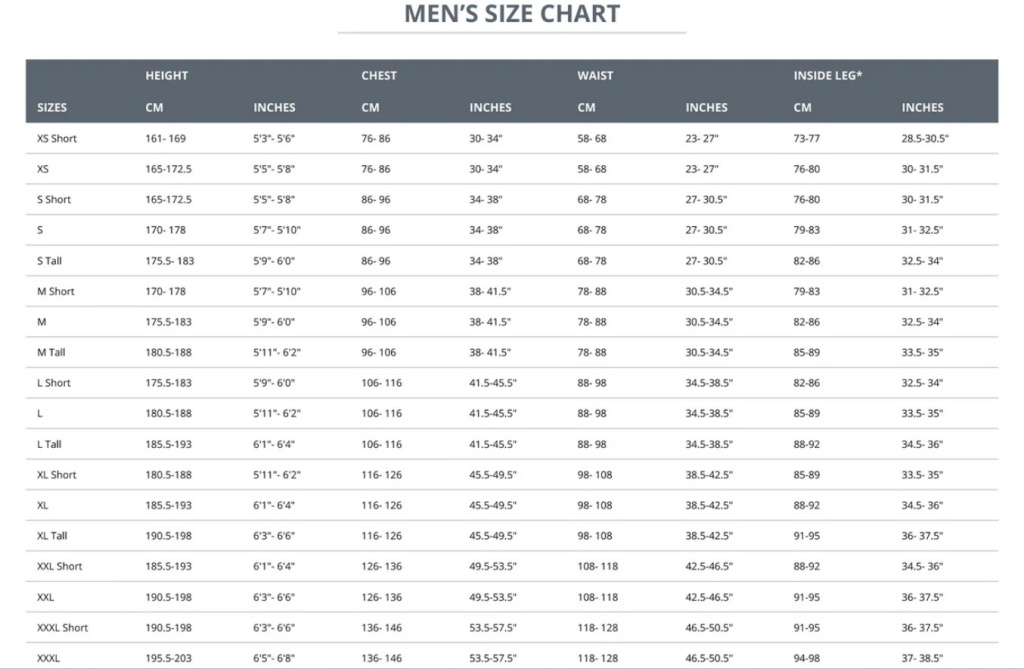Click inside leg value 94-98 for XXXL
This screenshot has width=1024, height=669.
tap(807, 659)
